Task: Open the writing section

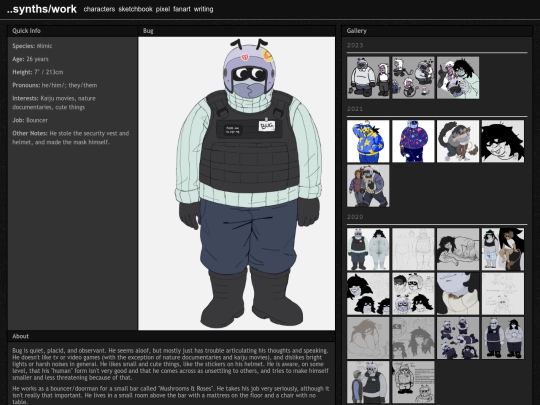Action: click(x=204, y=9)
